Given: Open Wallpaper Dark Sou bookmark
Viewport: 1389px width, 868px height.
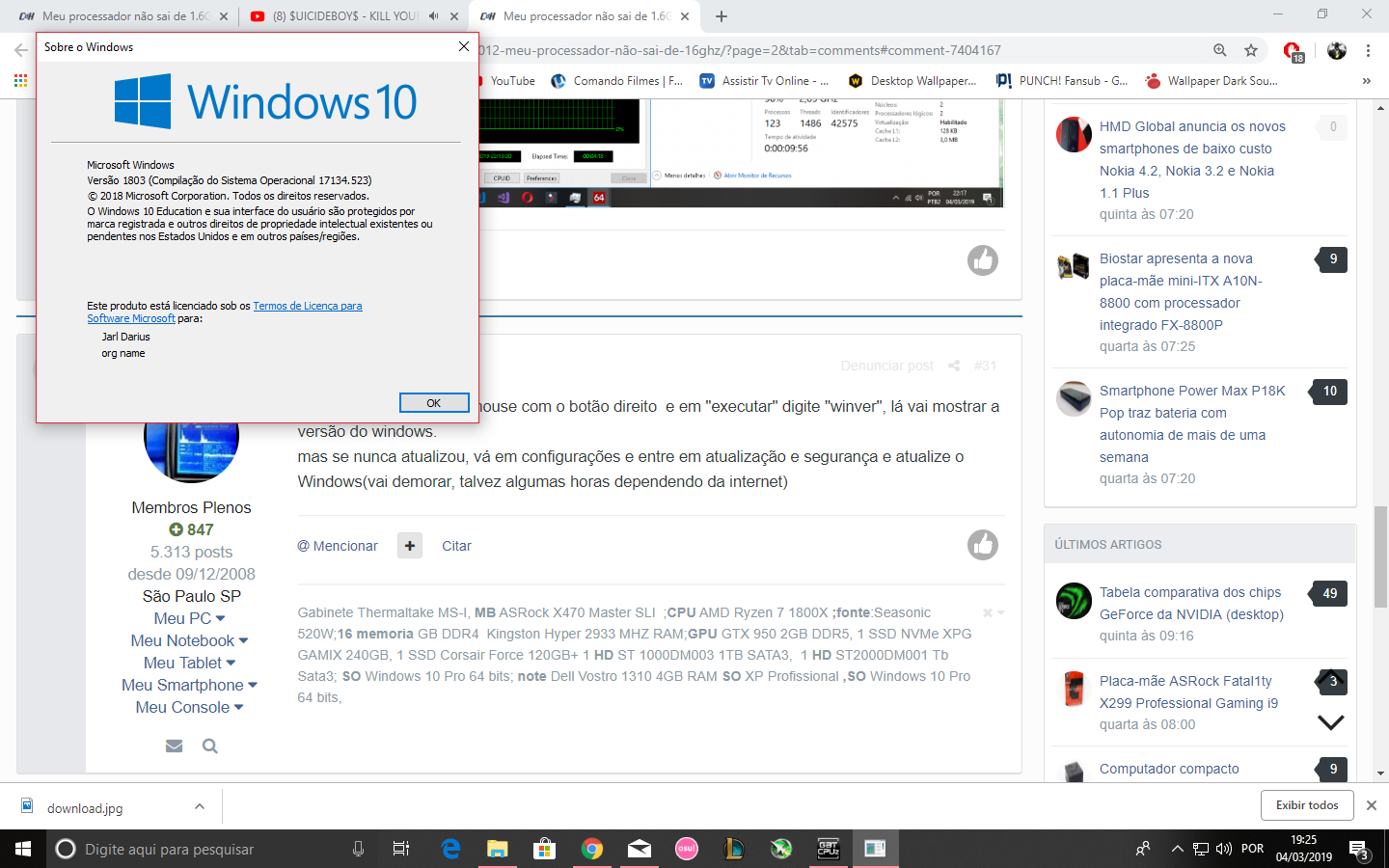Looking at the screenshot, I should [1212, 81].
